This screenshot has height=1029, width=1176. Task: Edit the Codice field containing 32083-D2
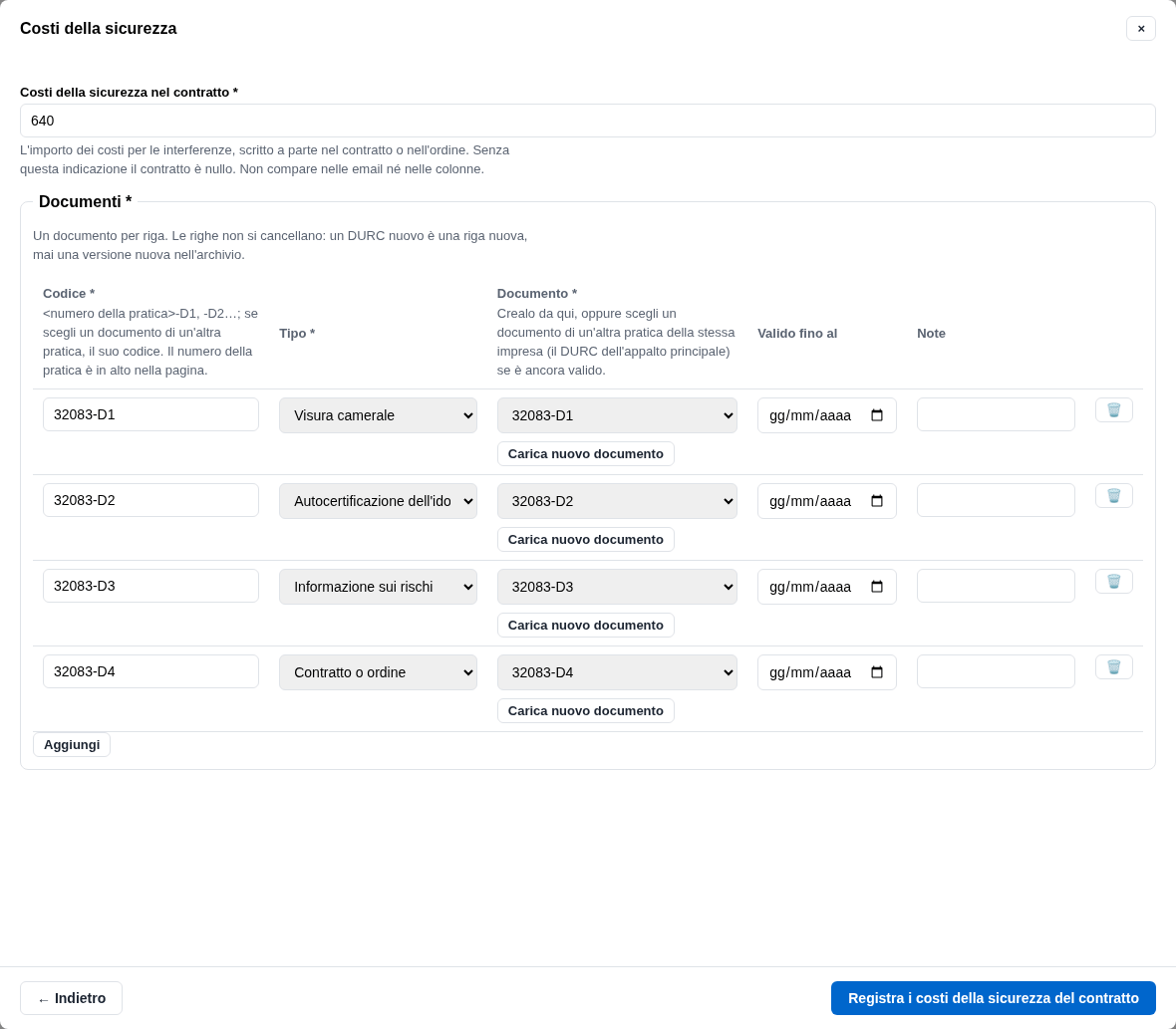150,500
